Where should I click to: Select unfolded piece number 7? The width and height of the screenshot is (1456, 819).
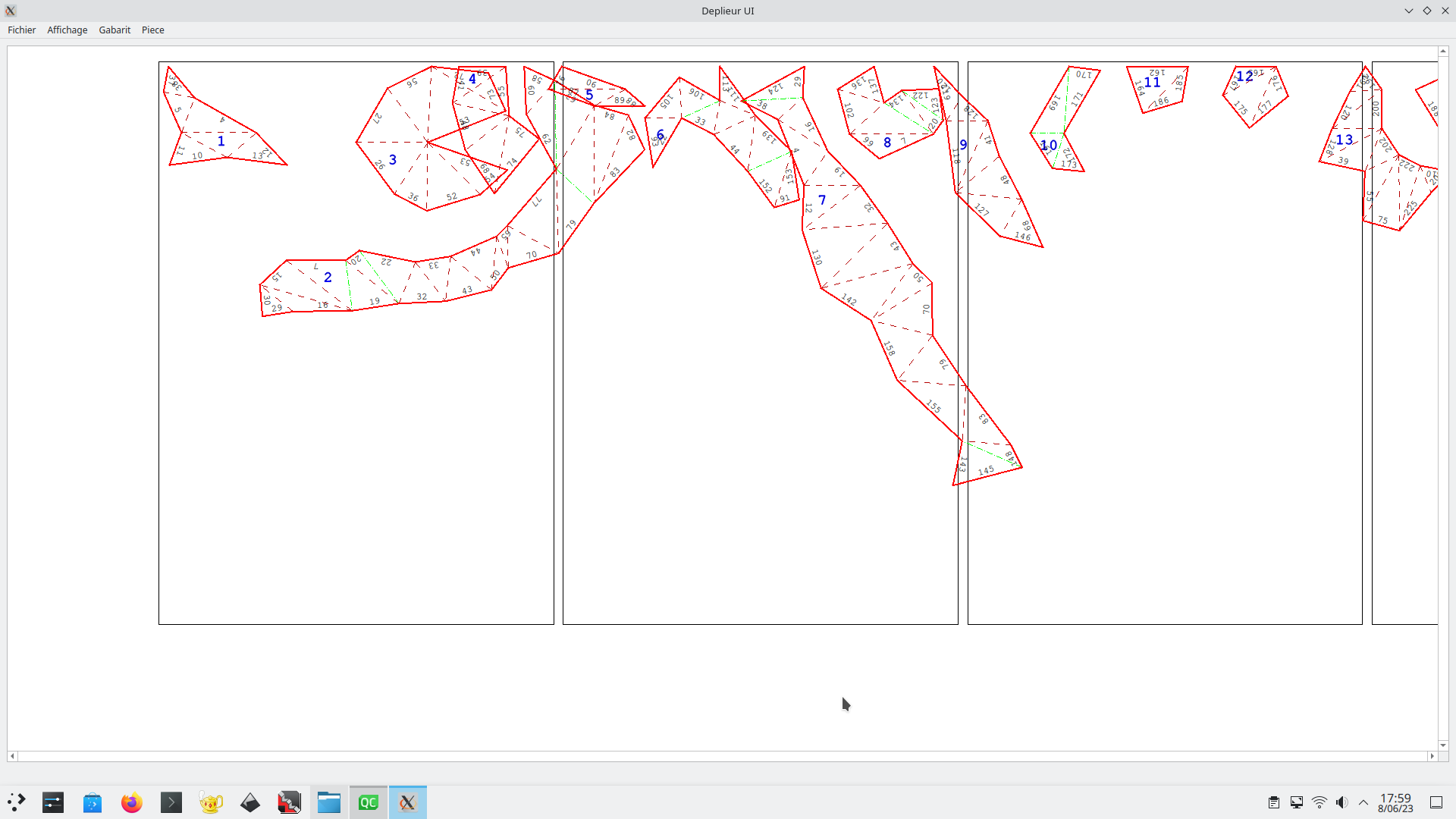coord(822,200)
